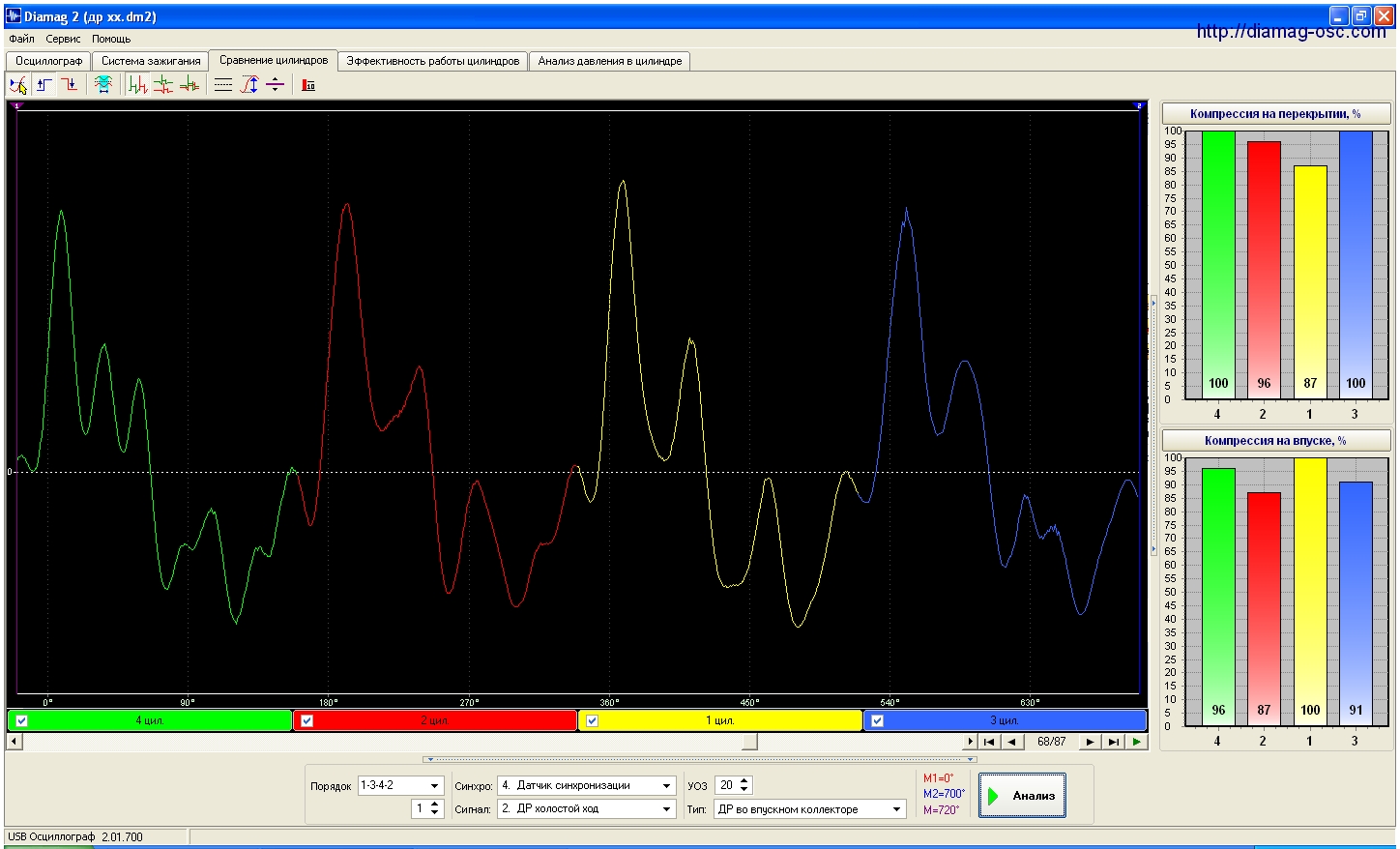Uncheck the 4 цил. checkbox

tap(22, 720)
